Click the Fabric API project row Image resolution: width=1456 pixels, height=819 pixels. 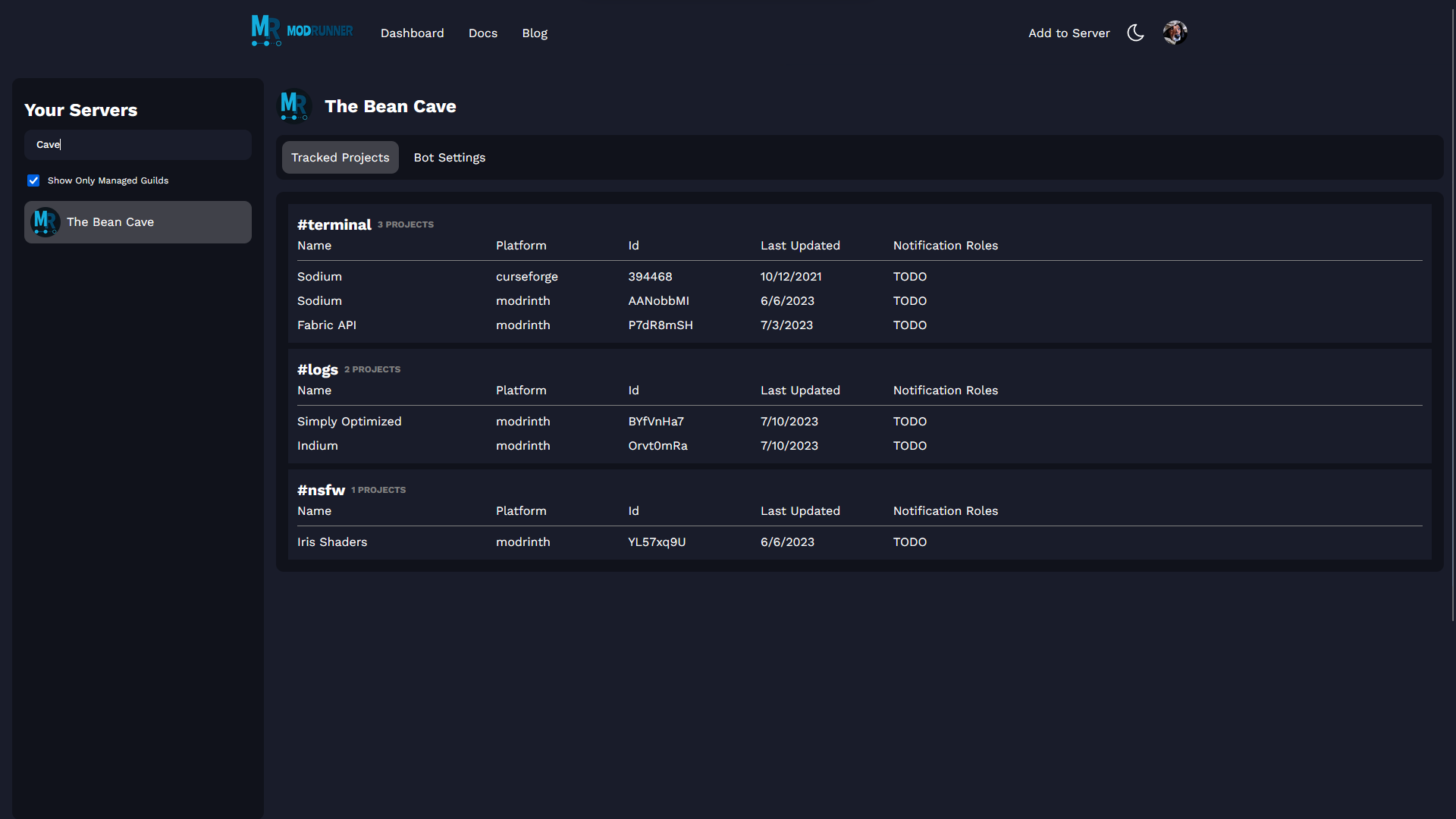click(327, 325)
